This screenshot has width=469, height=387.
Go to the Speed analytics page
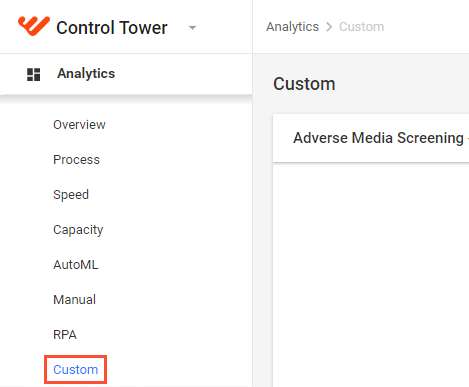click(71, 195)
